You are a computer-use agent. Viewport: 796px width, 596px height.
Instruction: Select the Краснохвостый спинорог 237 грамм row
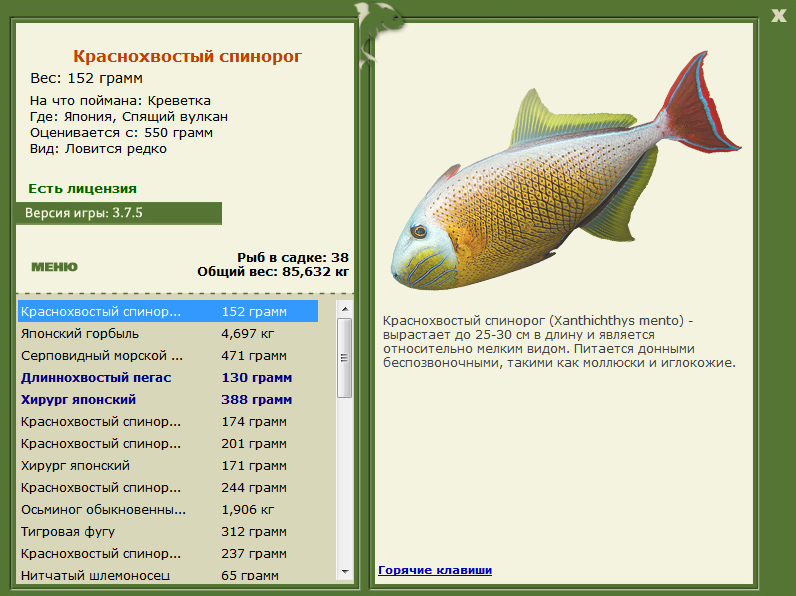168,553
